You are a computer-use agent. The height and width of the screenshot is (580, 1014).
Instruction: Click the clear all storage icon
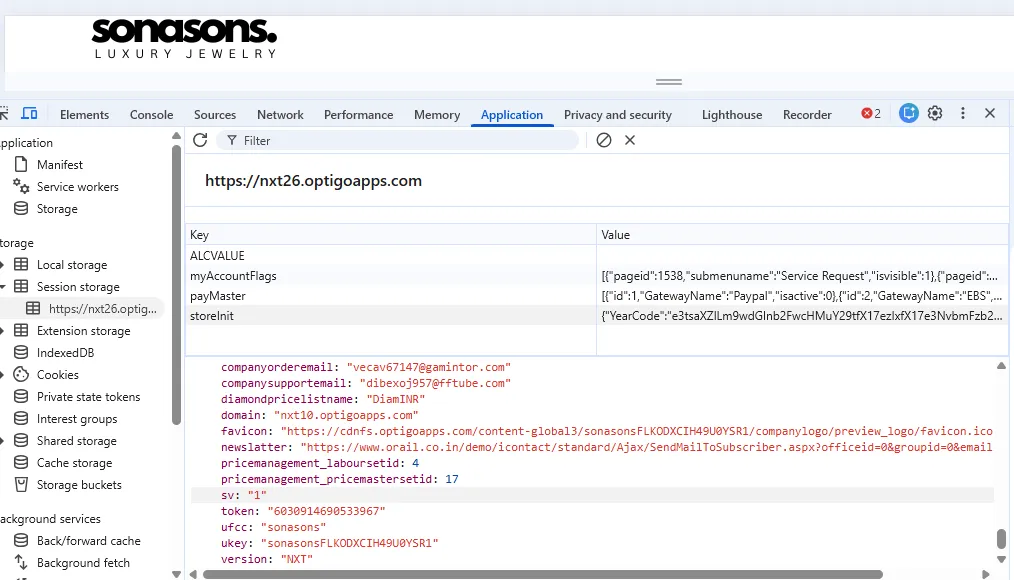[x=604, y=140]
